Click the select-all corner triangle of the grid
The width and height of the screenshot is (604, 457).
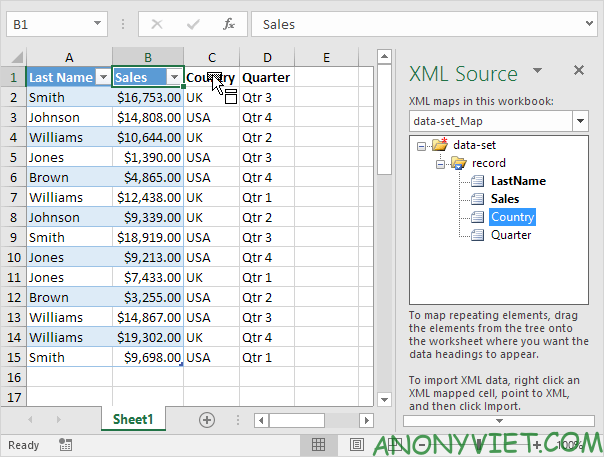coord(13,58)
